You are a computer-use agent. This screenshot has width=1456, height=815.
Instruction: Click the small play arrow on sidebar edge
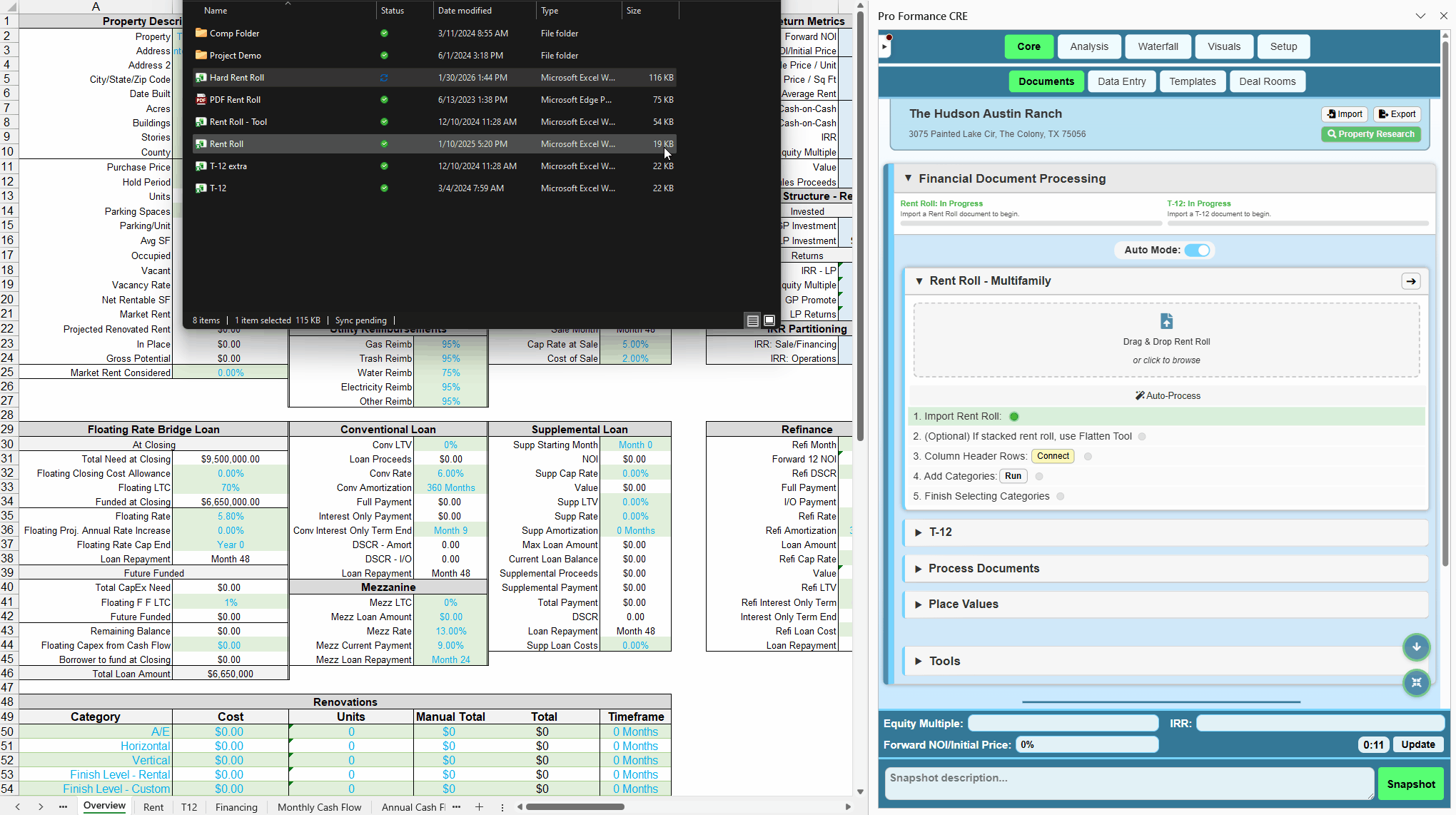coord(884,47)
